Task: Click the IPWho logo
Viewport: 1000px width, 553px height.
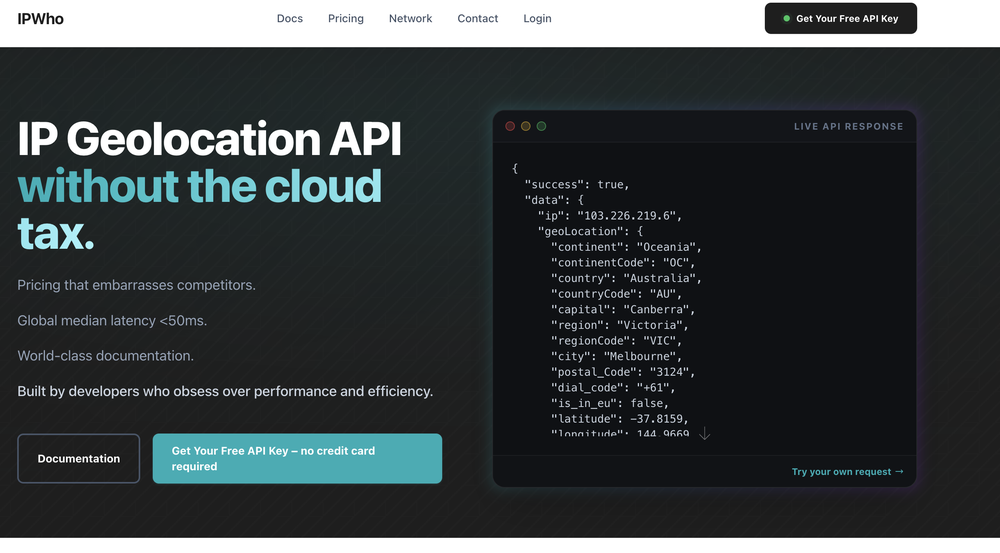Action: click(40, 19)
